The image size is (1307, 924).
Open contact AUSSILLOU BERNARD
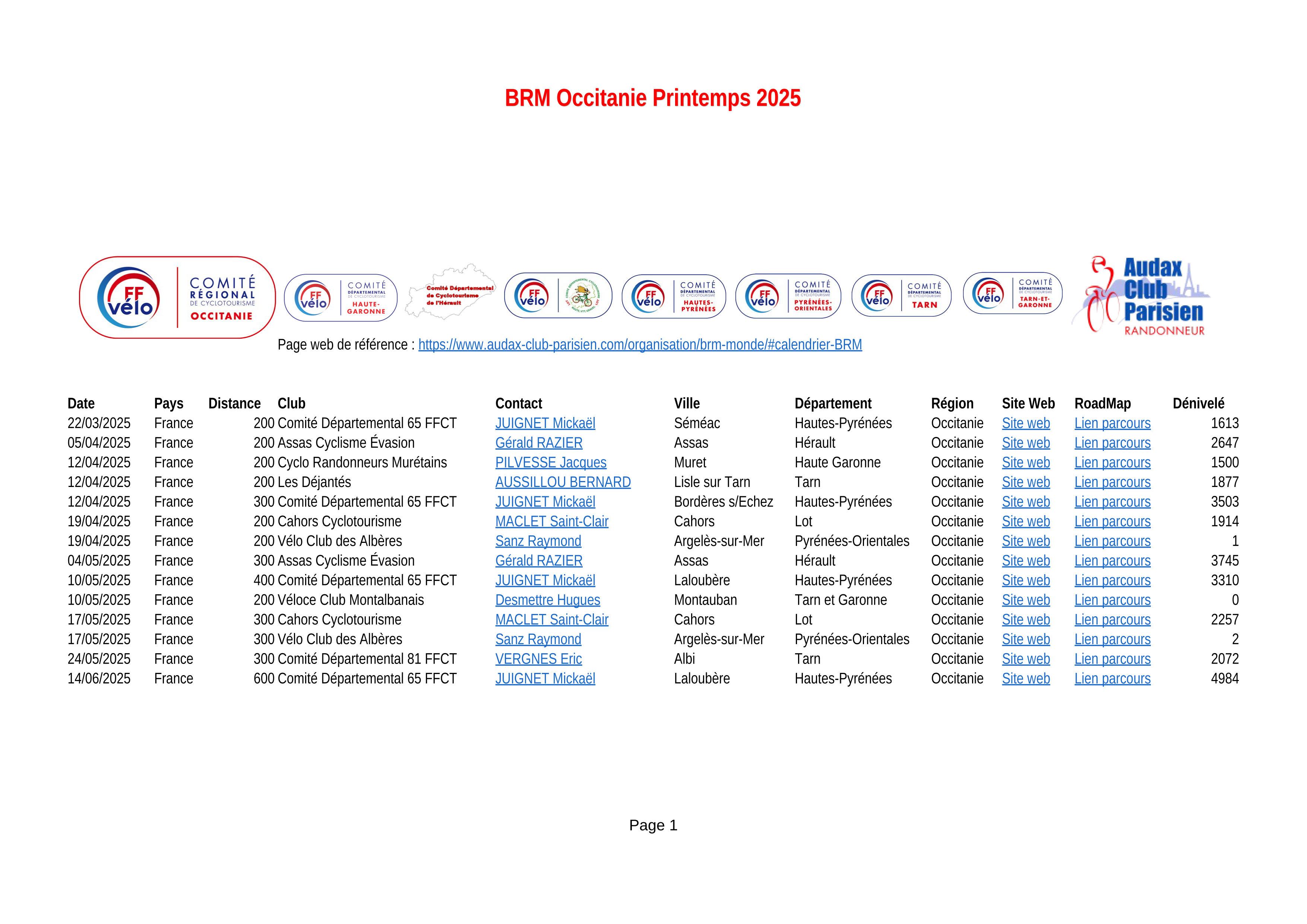tap(563, 482)
